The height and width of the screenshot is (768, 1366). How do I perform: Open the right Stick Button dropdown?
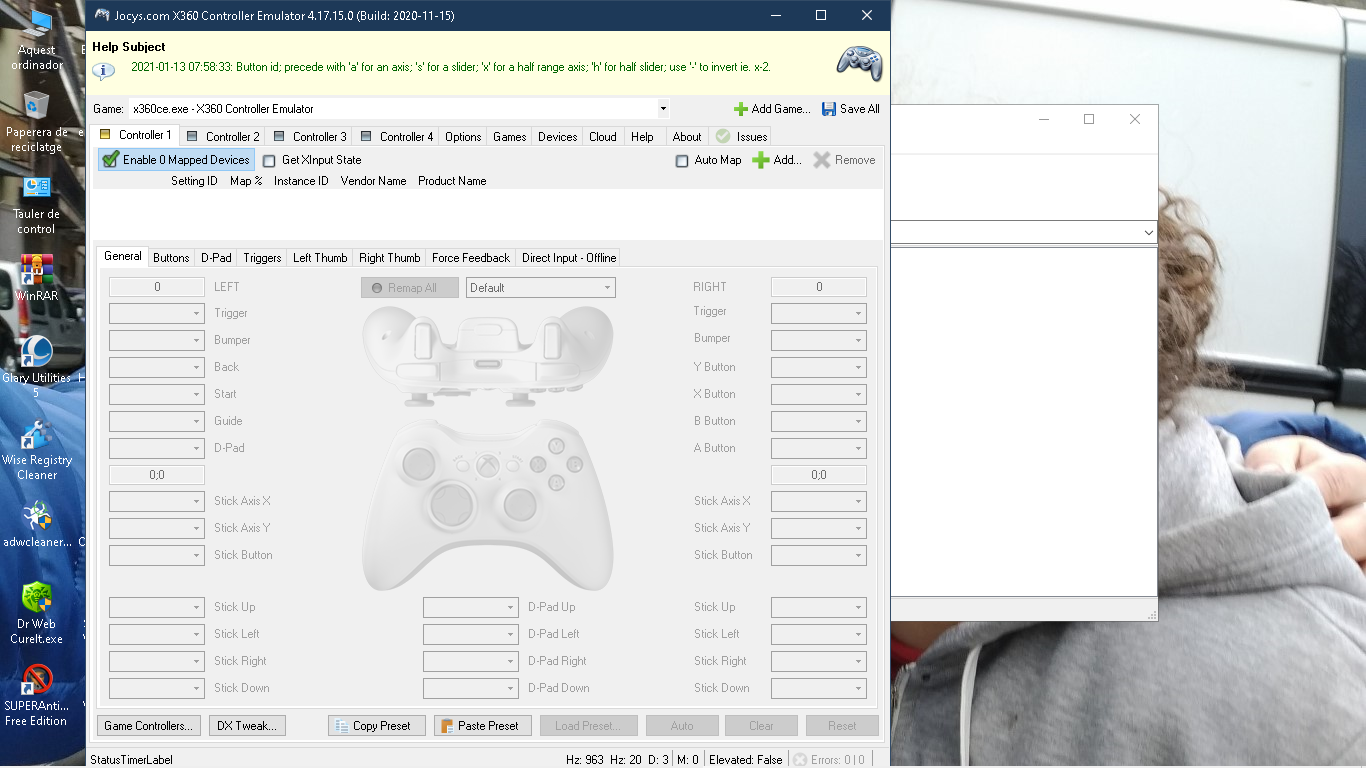[x=819, y=556]
